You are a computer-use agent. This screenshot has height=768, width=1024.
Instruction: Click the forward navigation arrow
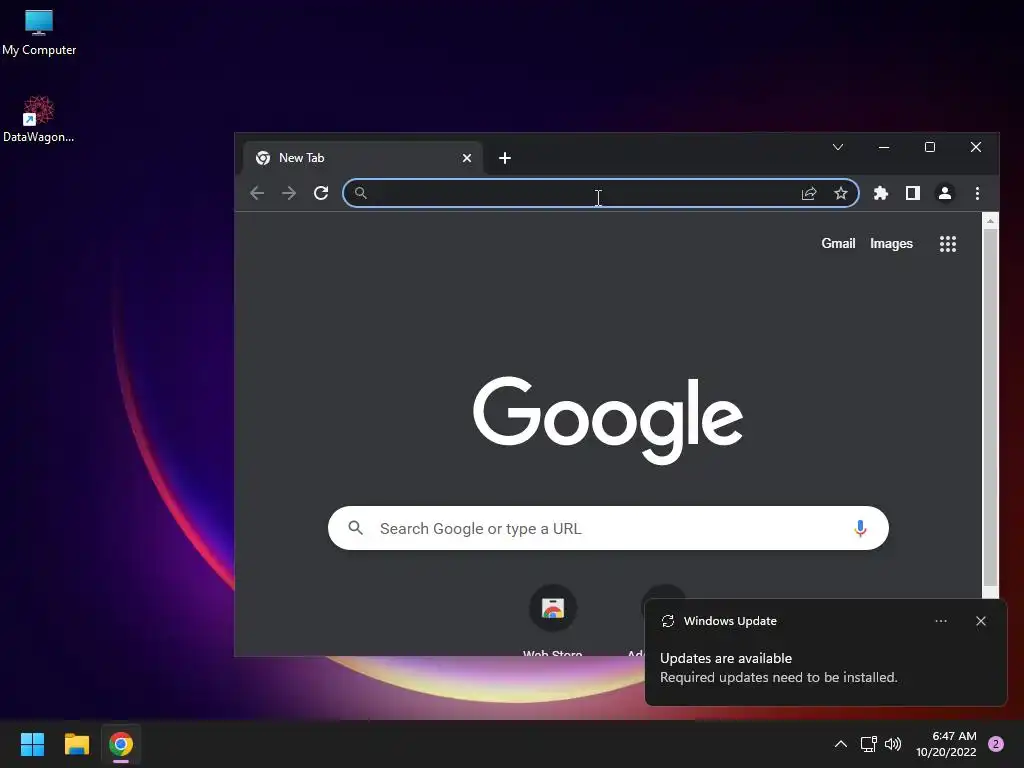pyautogui.click(x=289, y=193)
